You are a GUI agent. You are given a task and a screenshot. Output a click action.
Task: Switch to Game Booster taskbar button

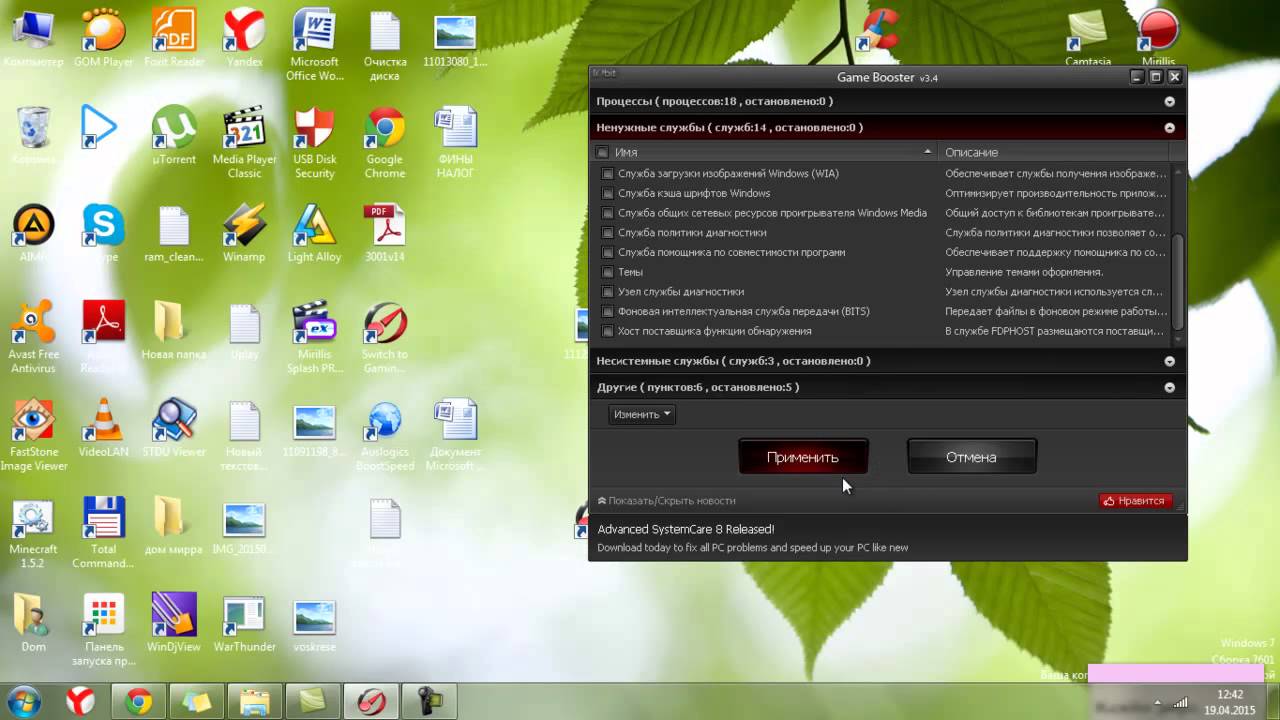tap(371, 701)
